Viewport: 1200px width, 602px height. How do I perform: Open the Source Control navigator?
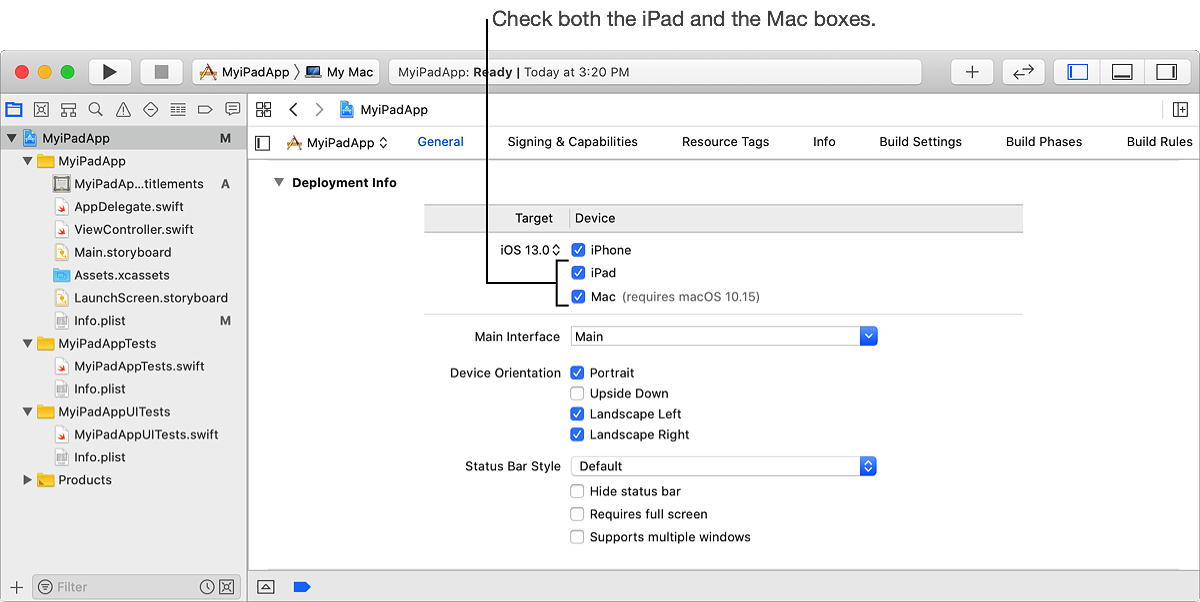41,109
